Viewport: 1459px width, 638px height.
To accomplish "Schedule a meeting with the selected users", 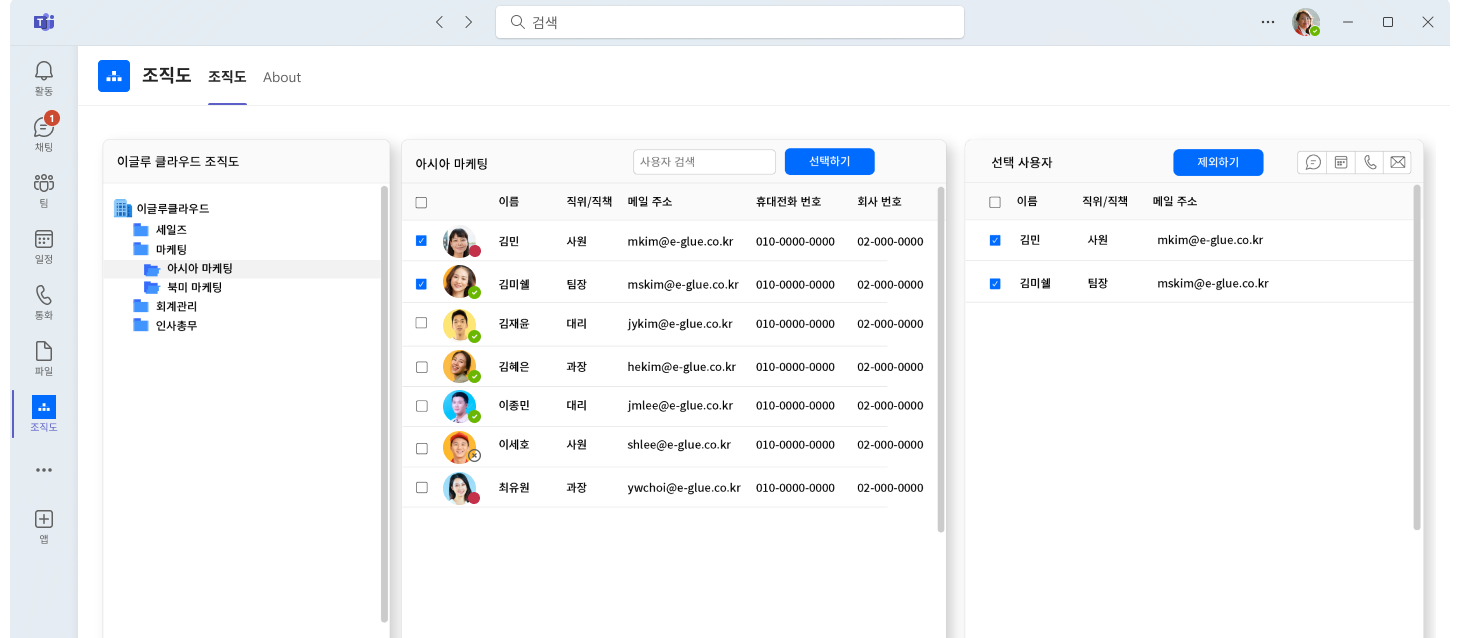I will tap(1341, 162).
